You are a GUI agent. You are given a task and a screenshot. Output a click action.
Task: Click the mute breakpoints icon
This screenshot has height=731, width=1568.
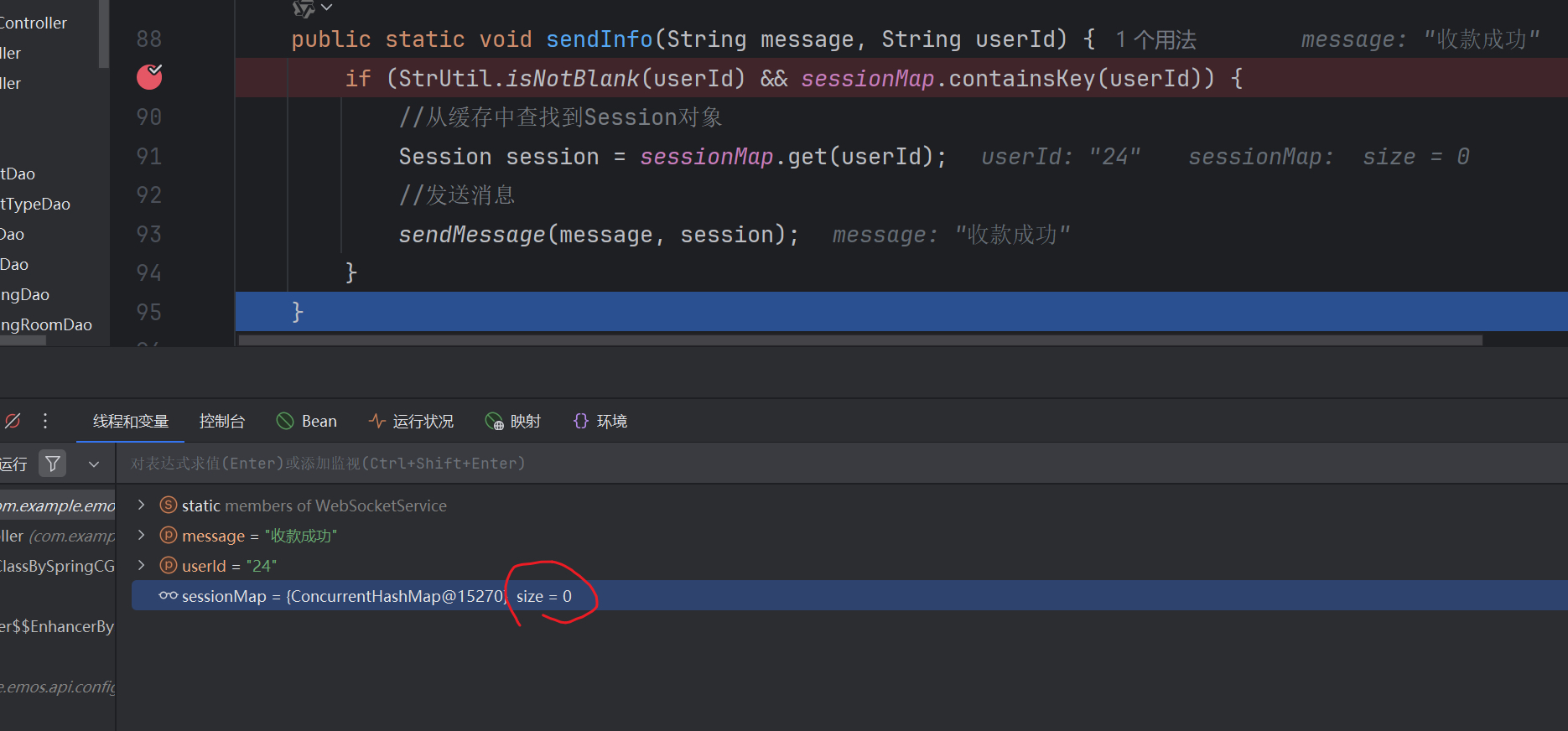[x=13, y=421]
